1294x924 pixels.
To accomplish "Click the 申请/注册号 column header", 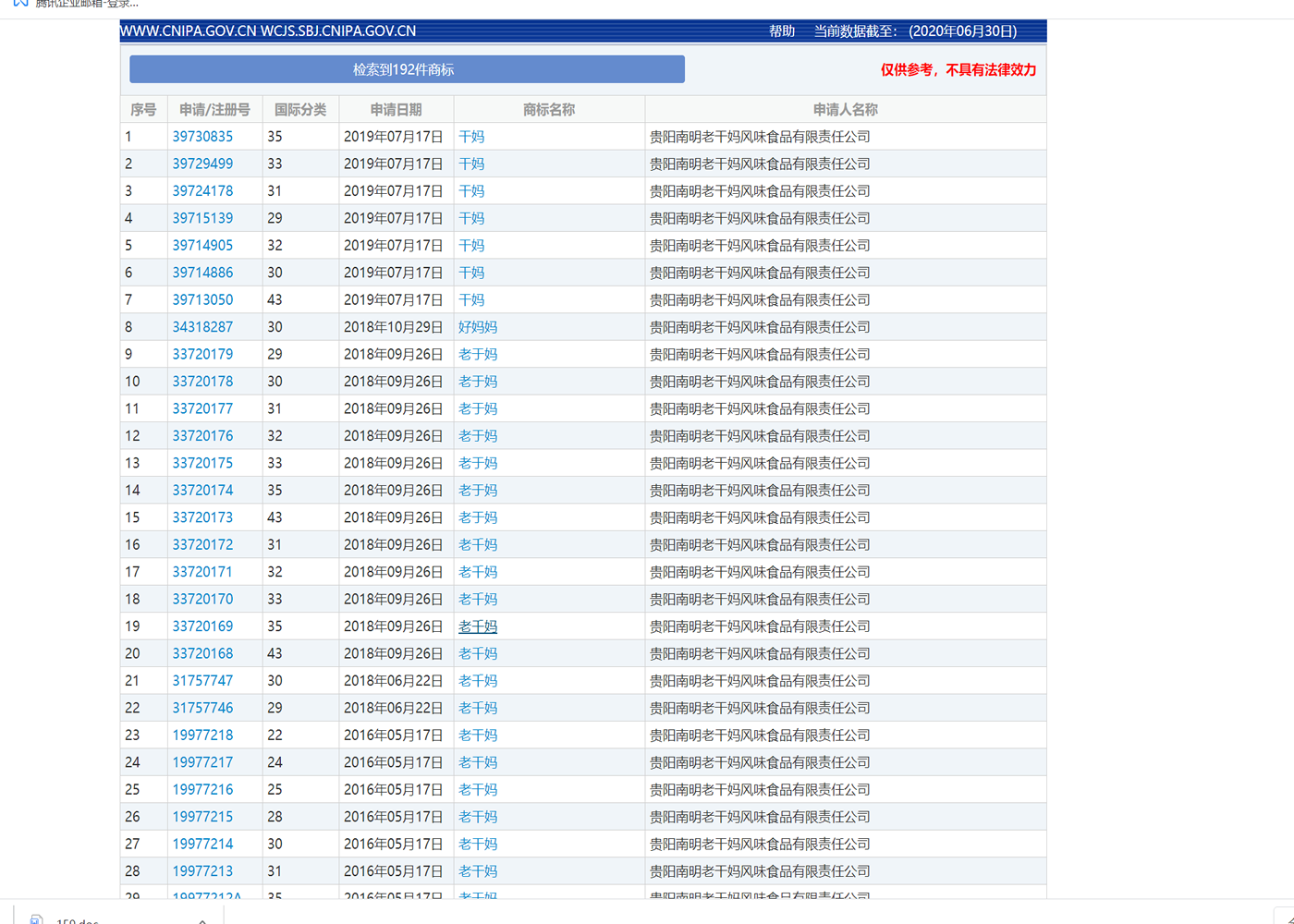I will (x=214, y=109).
